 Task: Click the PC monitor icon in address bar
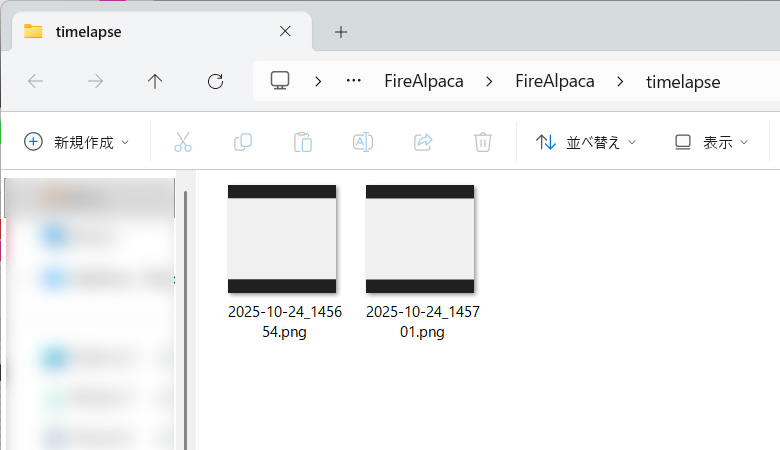point(280,81)
